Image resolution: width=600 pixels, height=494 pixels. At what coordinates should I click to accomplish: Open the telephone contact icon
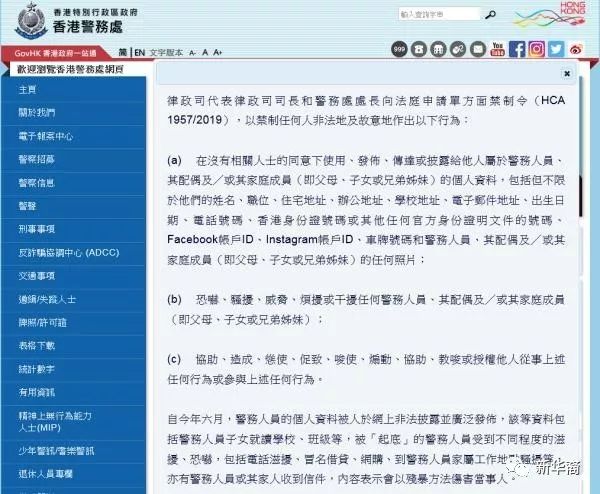click(419, 49)
